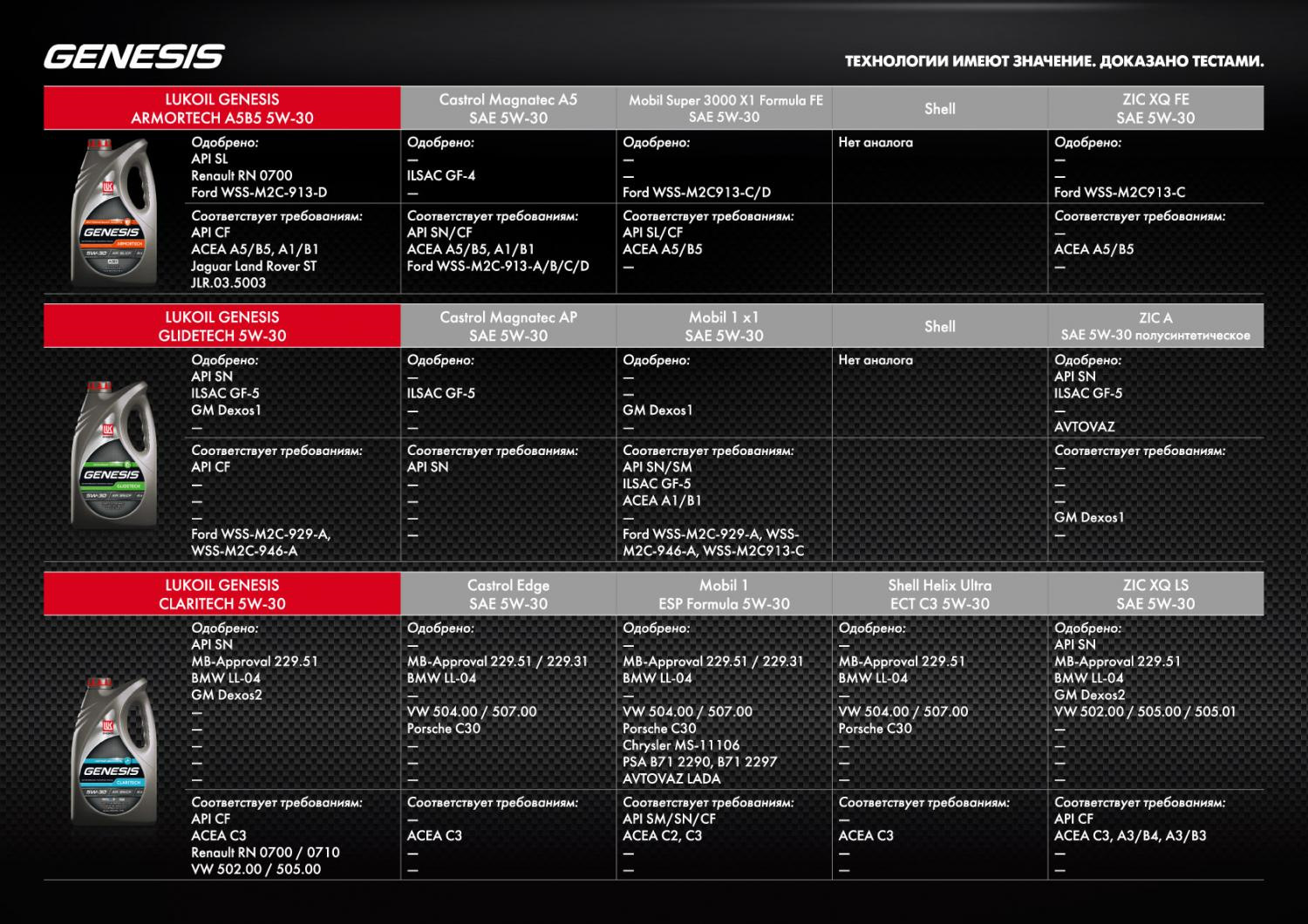Select 'API SN/CF' under Castrol Magnatec A5
Screen dimensions: 1308x924
click(439, 233)
